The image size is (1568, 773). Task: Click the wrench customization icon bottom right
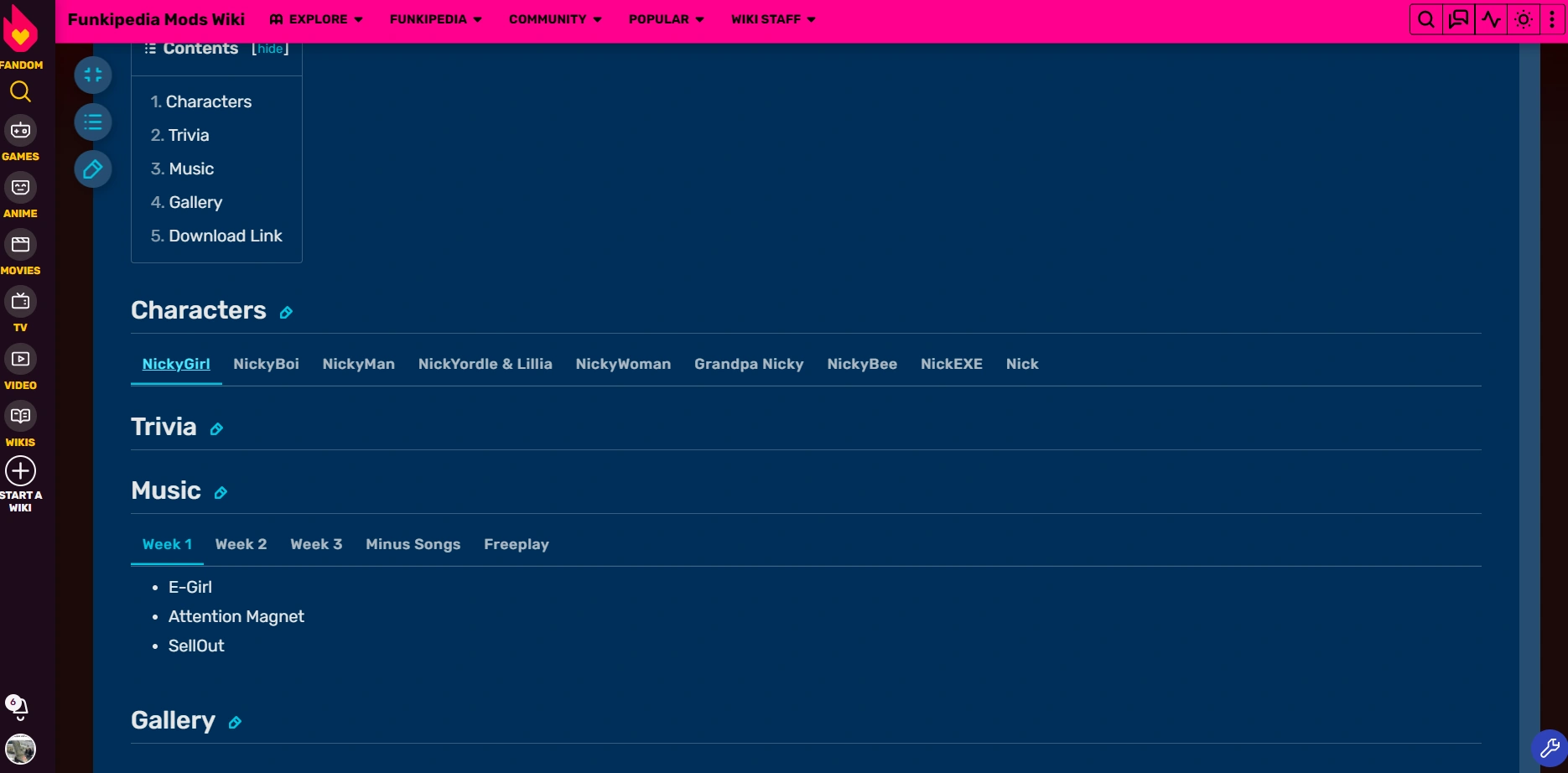[1548, 747]
